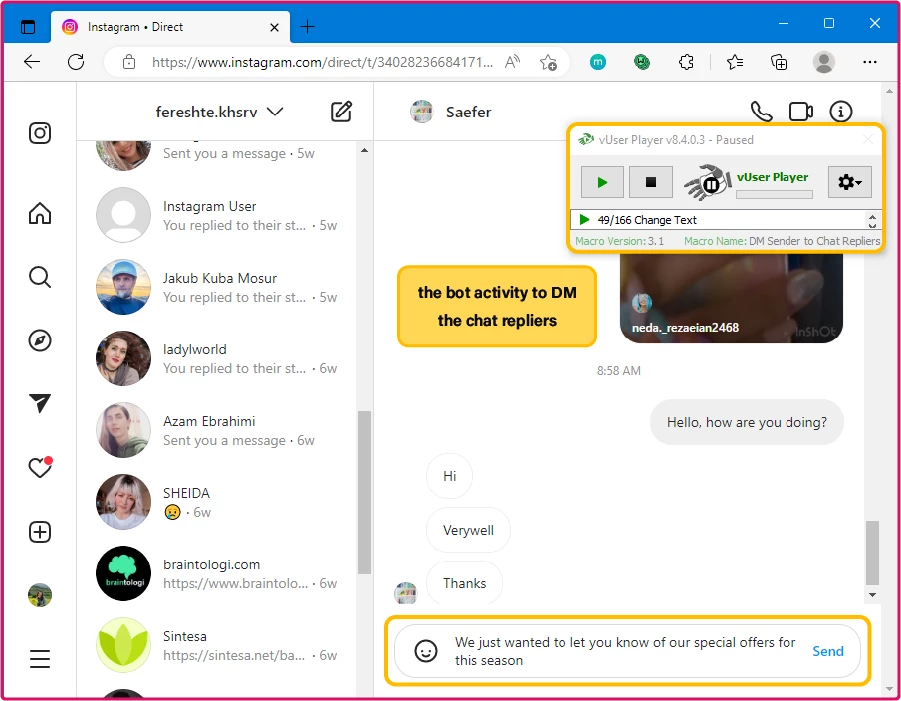901x701 pixels.
Task: Close the Instagram Direct tab
Action: click(x=275, y=27)
